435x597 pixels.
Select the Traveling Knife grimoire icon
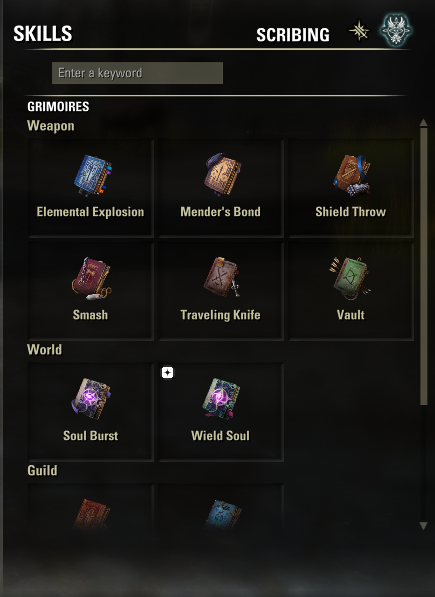pyautogui.click(x=222, y=277)
